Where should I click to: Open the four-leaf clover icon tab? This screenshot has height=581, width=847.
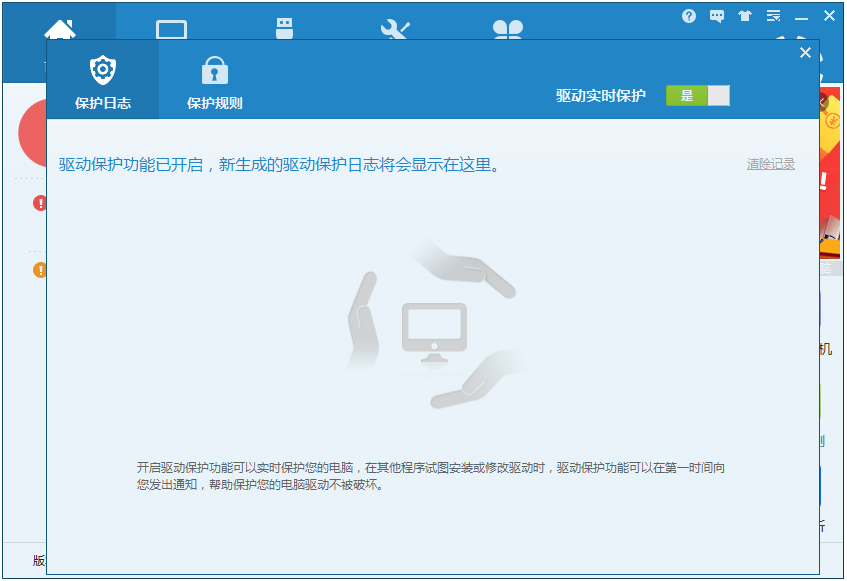(508, 29)
